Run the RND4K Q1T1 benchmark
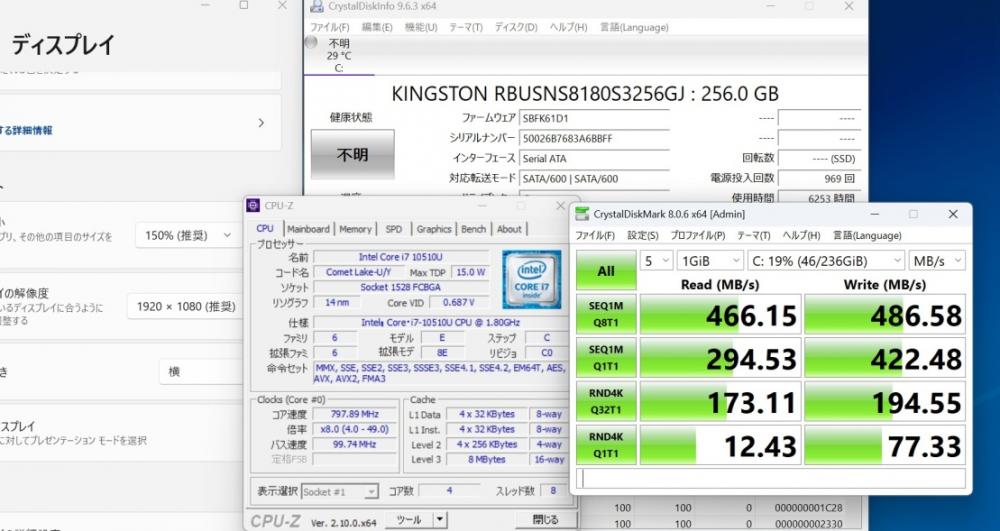The height and width of the screenshot is (531, 1000). [606, 445]
